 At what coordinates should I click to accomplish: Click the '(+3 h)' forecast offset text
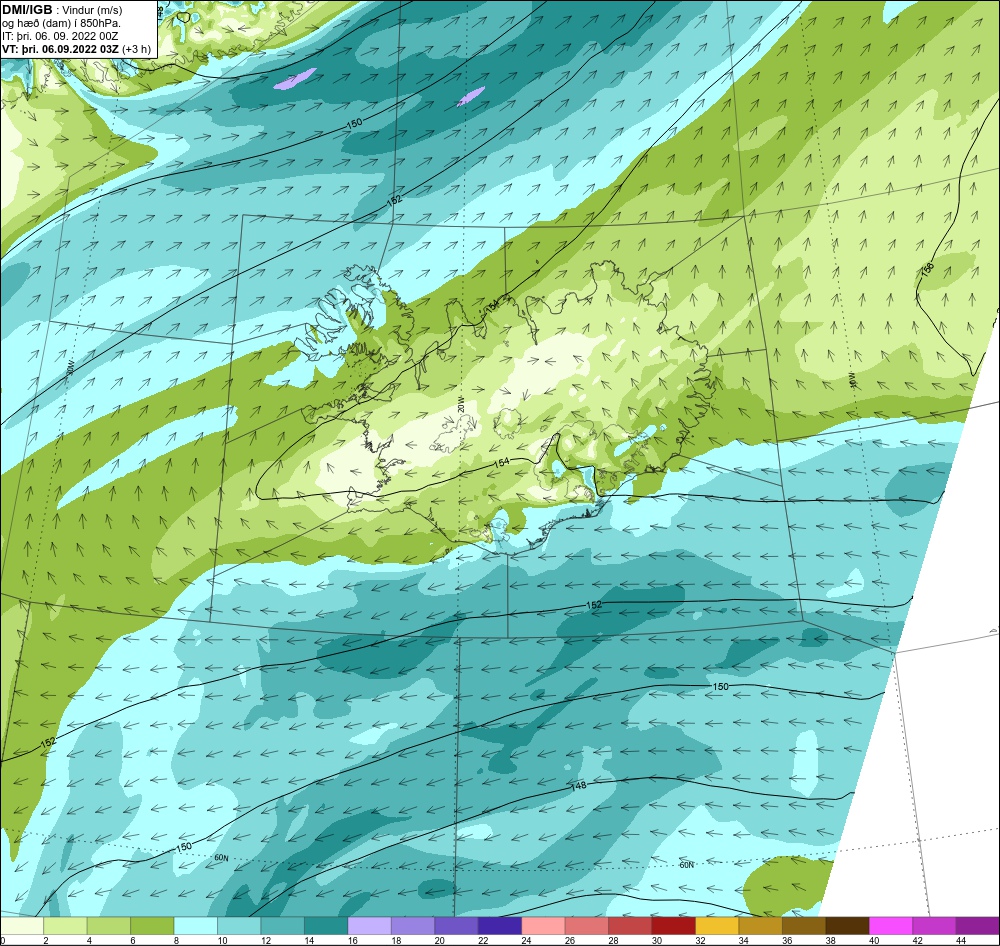click(x=137, y=49)
